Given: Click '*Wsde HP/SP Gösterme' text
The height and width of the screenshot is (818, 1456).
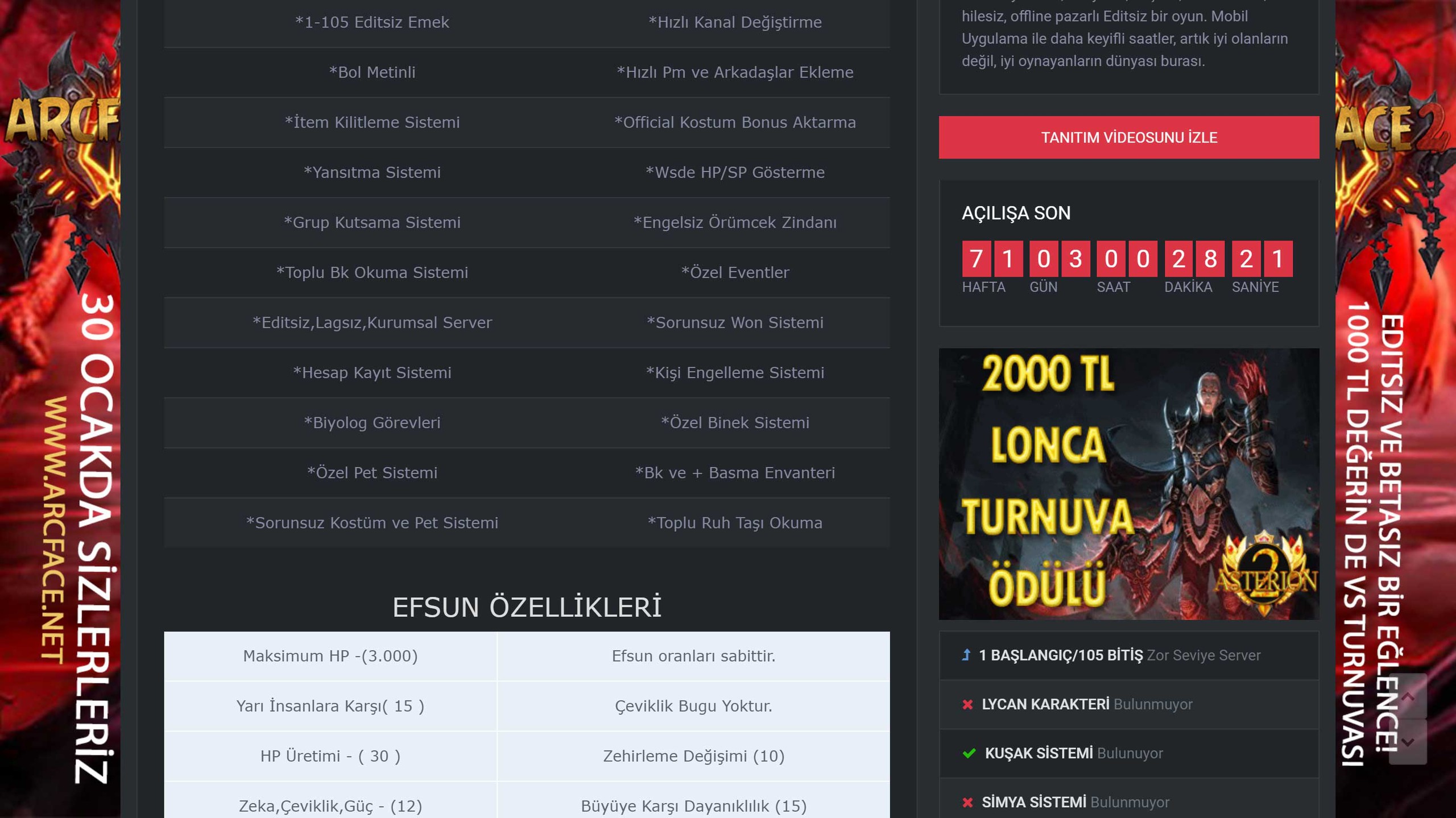Looking at the screenshot, I should pyautogui.click(x=735, y=172).
